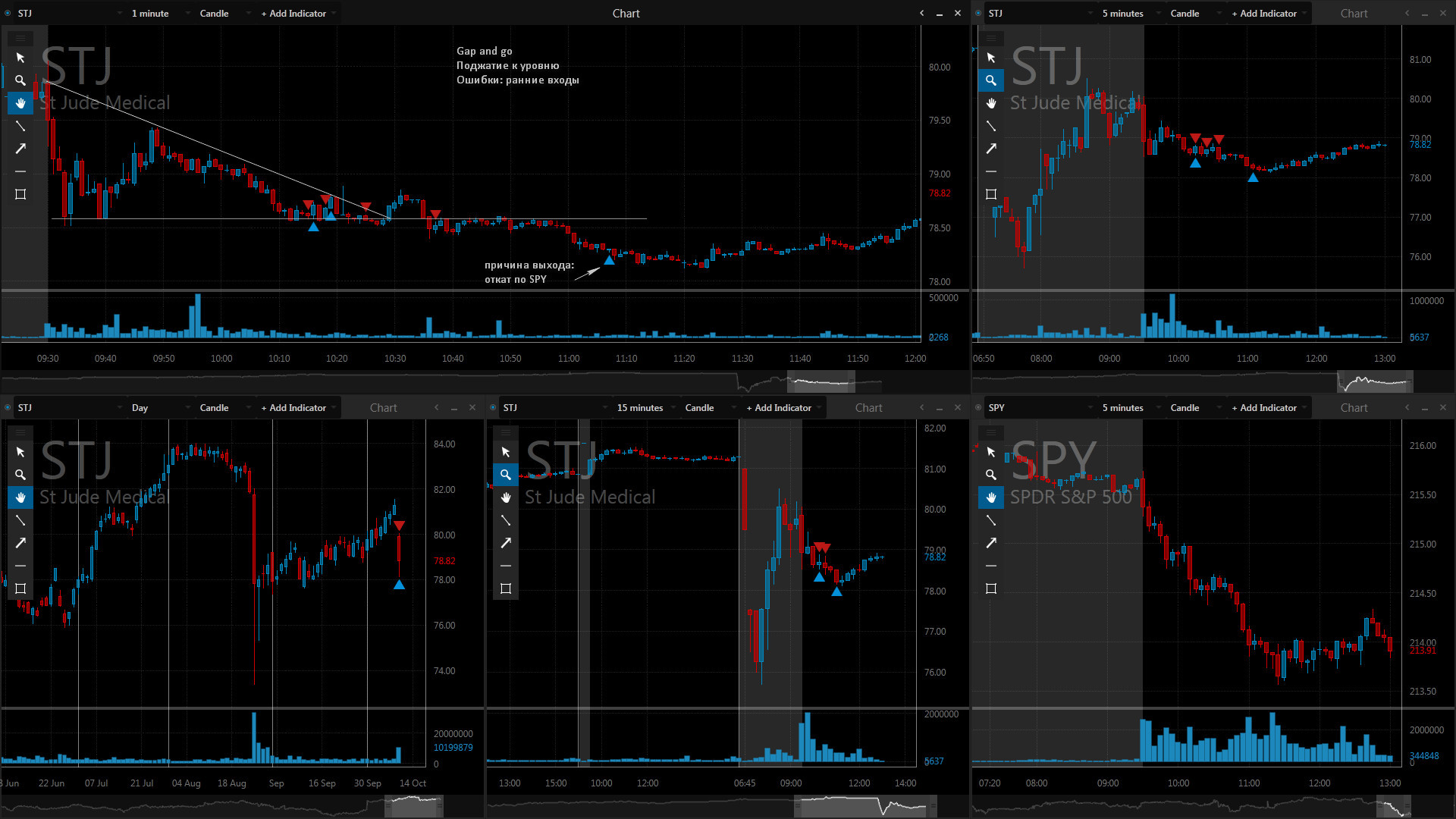
Task: Open the 'Day' timeframe dropdown
Action: click(161, 407)
